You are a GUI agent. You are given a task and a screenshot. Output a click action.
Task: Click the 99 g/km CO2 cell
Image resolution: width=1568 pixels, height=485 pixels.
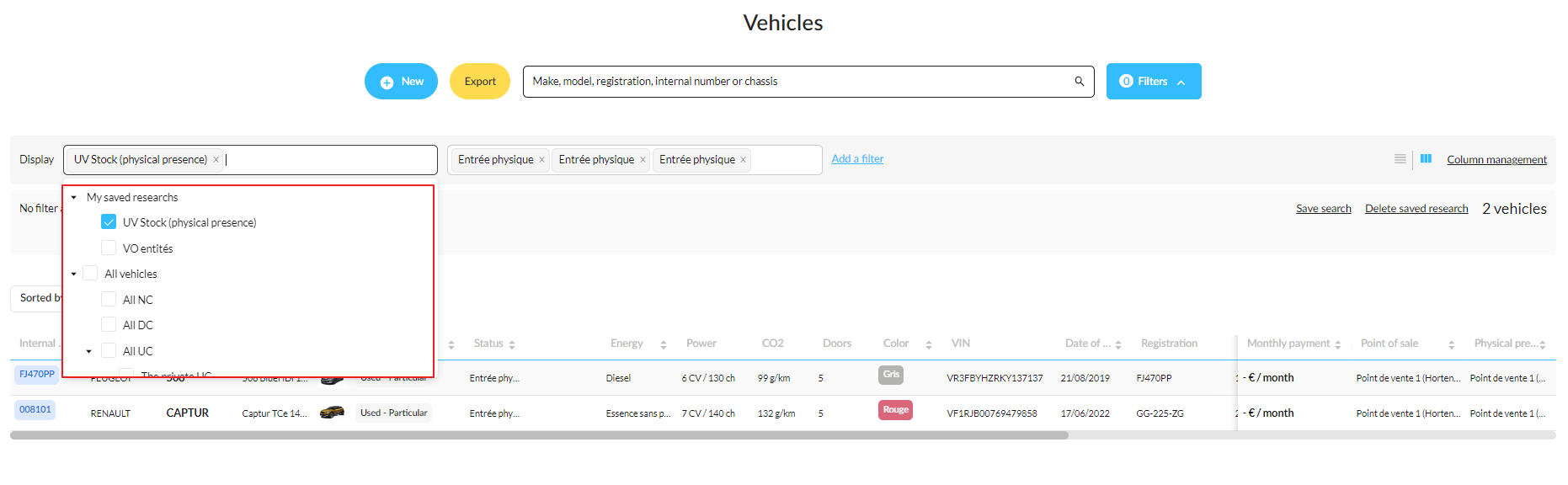tap(774, 378)
